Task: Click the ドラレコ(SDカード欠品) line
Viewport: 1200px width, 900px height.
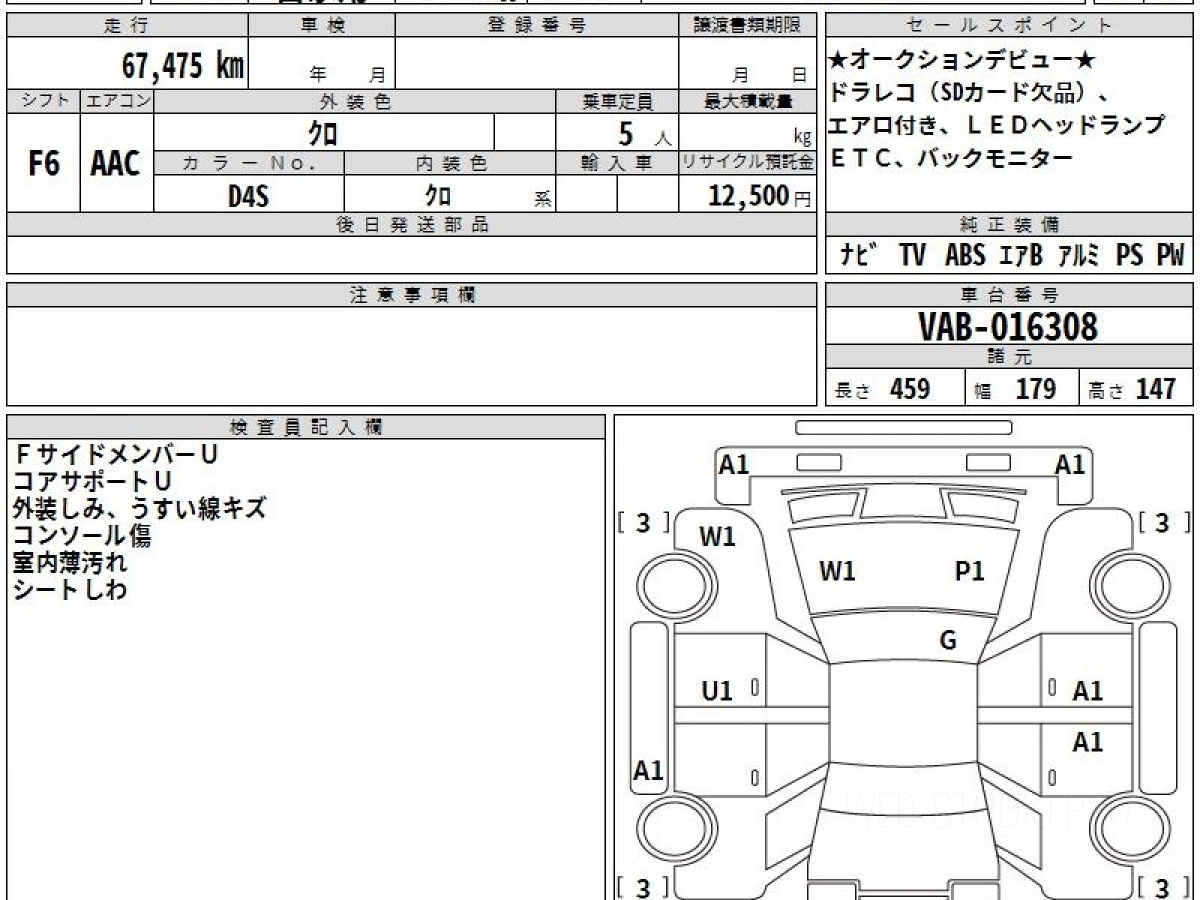Action: pos(969,94)
